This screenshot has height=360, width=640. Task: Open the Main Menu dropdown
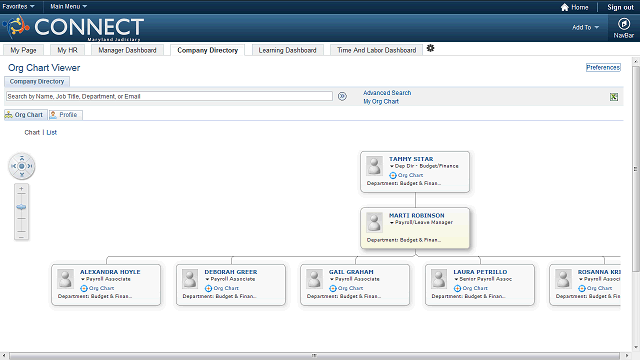(69, 7)
